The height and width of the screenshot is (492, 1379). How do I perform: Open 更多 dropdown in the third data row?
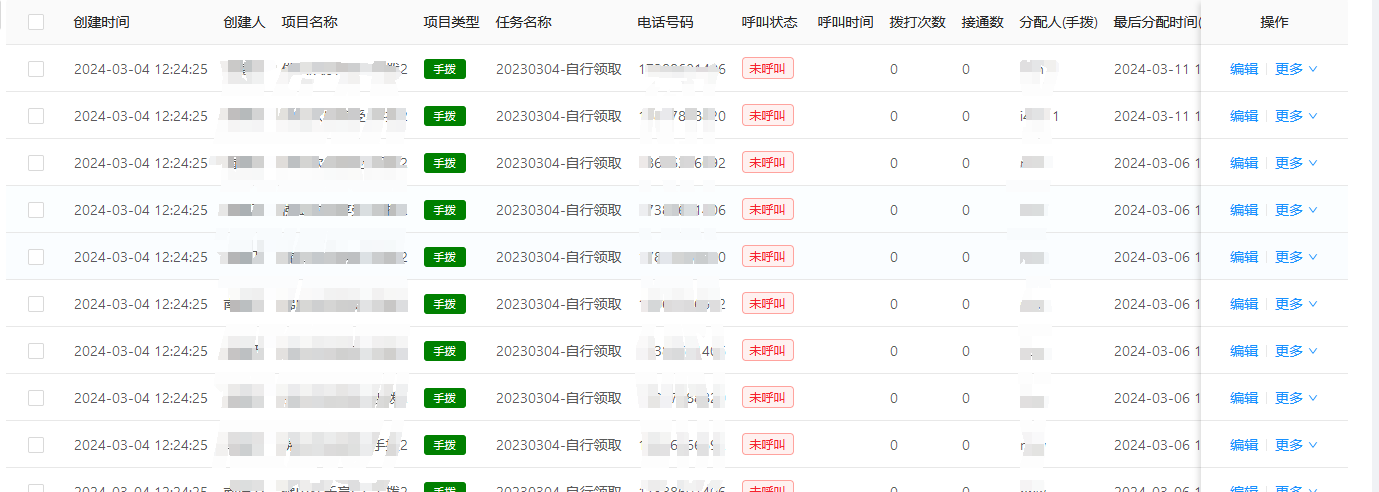[x=1296, y=163]
